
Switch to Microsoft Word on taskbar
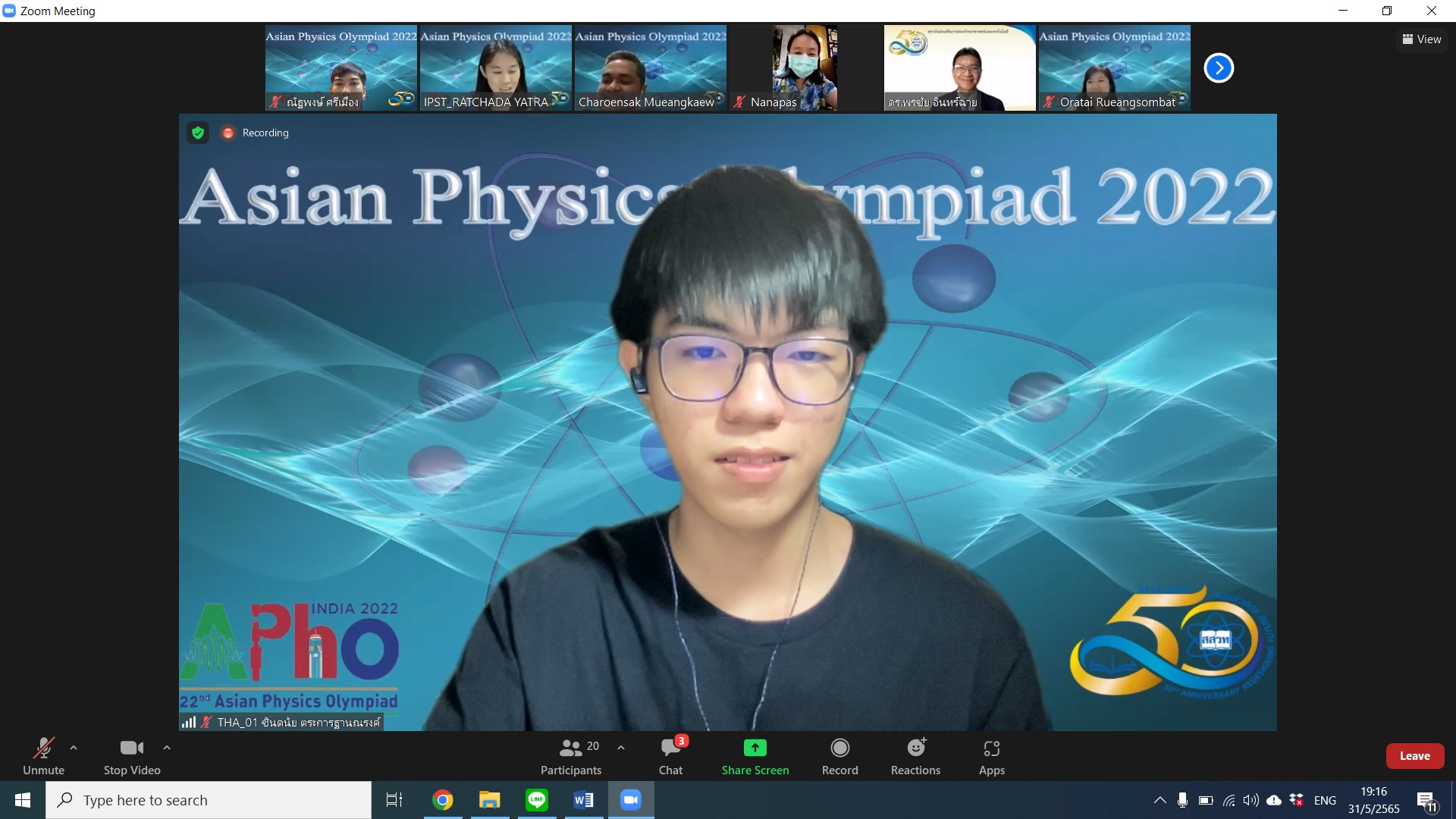pyautogui.click(x=584, y=800)
